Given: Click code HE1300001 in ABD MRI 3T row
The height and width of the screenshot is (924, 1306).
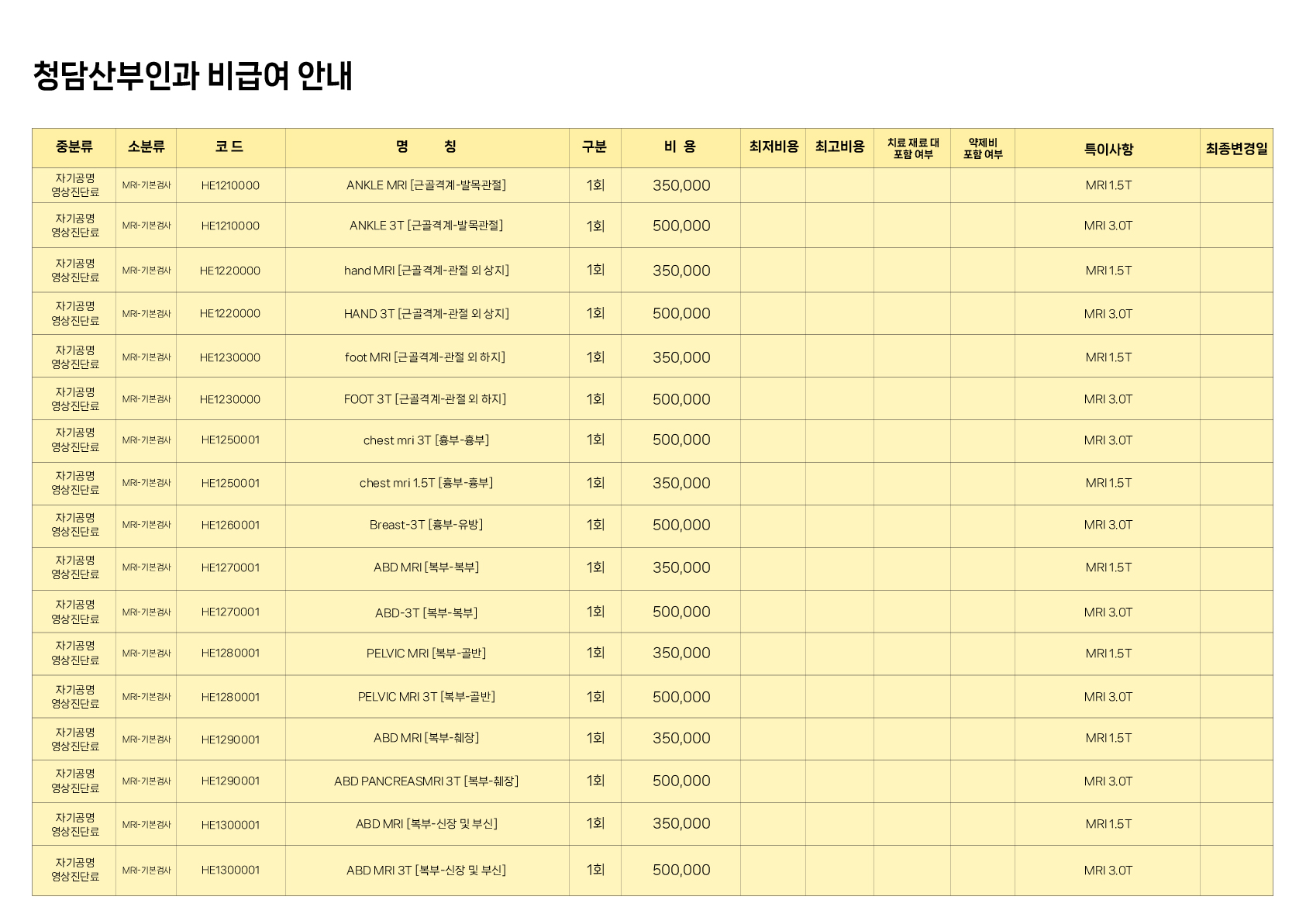Looking at the screenshot, I should pyautogui.click(x=230, y=870).
